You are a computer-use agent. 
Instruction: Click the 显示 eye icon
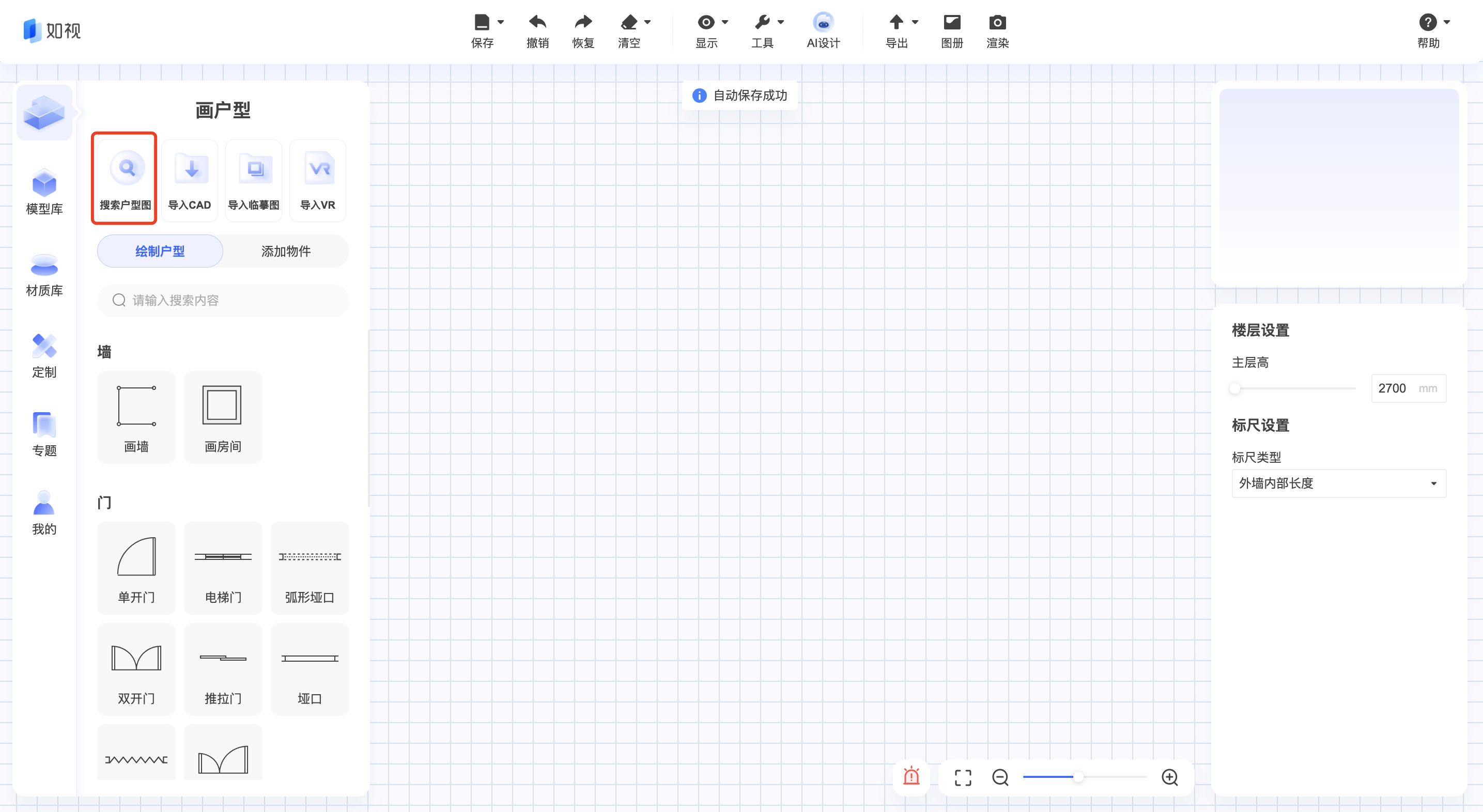click(x=706, y=22)
